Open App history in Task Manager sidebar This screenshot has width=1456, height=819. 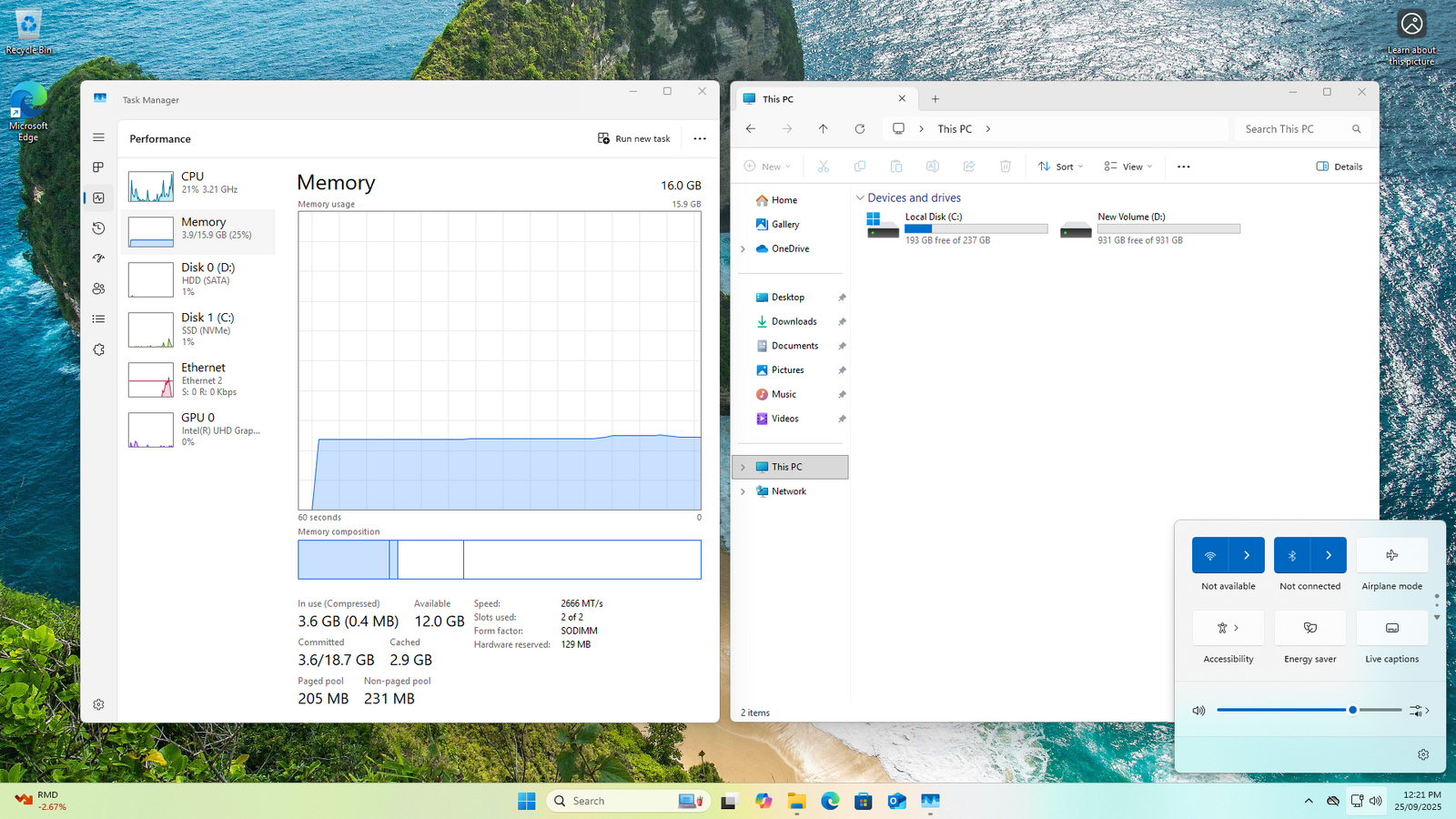click(x=98, y=228)
